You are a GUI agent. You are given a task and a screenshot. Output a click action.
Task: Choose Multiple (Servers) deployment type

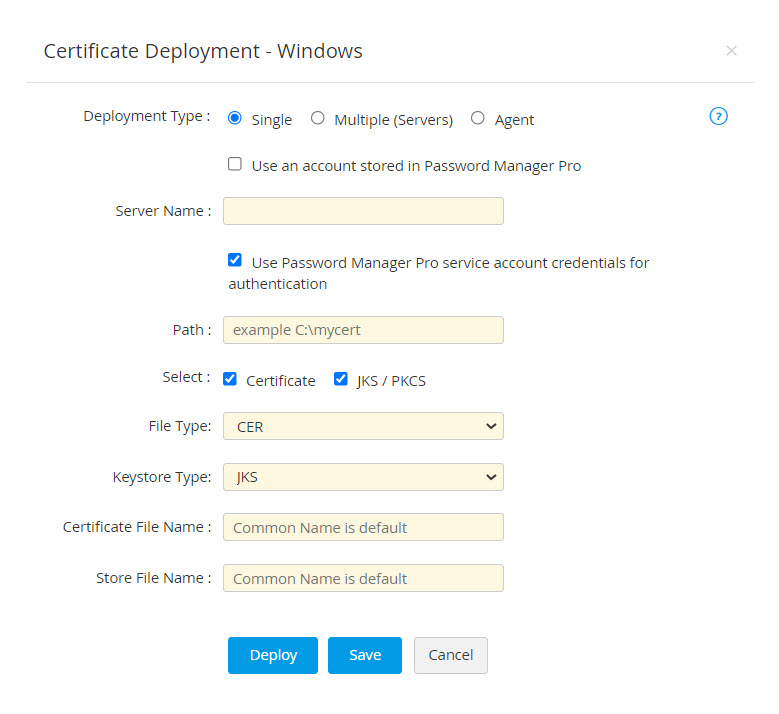click(318, 118)
